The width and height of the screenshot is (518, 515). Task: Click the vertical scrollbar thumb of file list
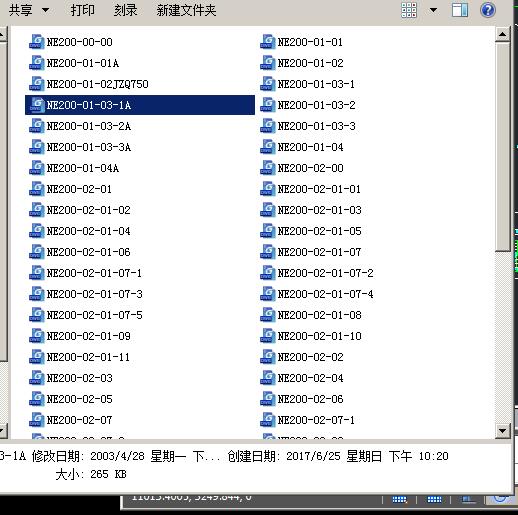[502, 147]
